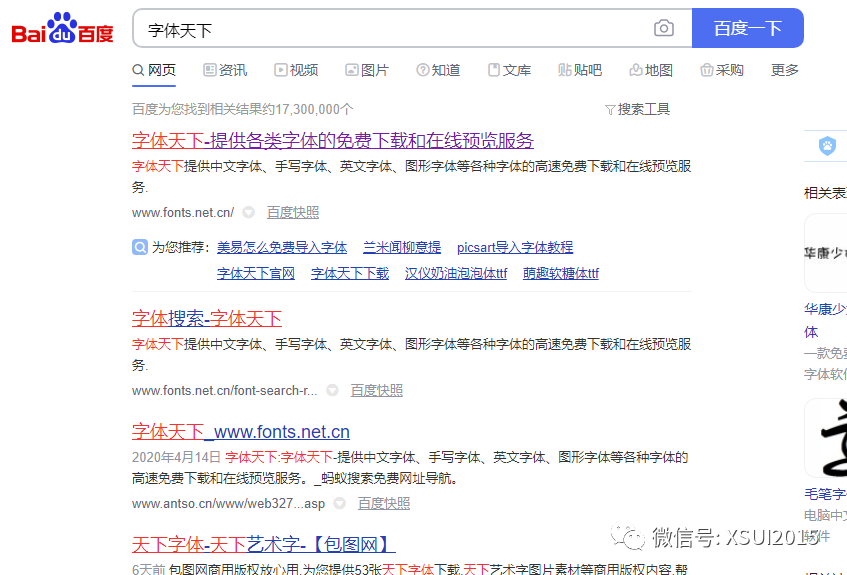
Task: Click the 文库 document icon
Action: point(494,70)
